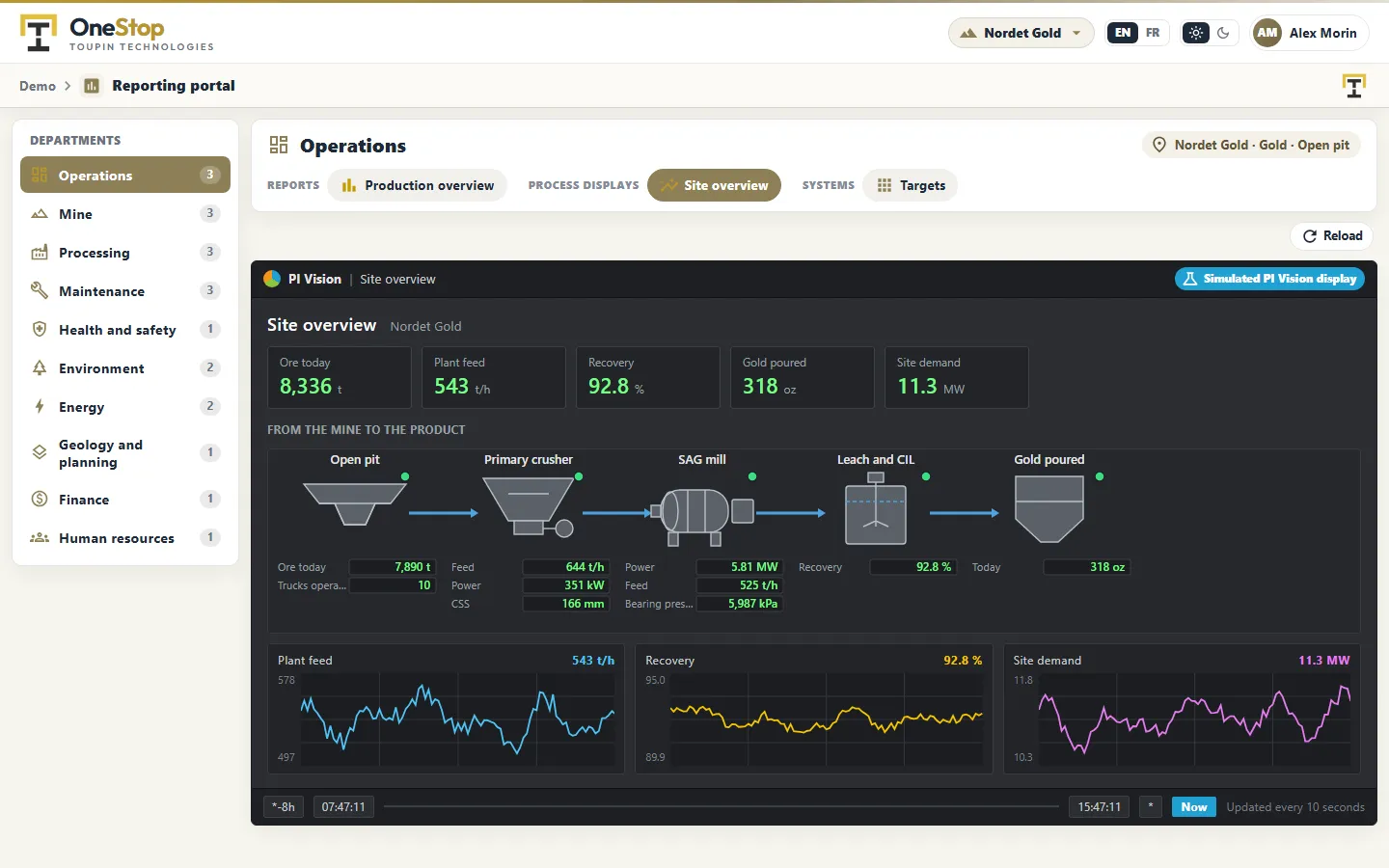
Task: Click the 15:47:11 end time field
Action: pyautogui.click(x=1100, y=807)
